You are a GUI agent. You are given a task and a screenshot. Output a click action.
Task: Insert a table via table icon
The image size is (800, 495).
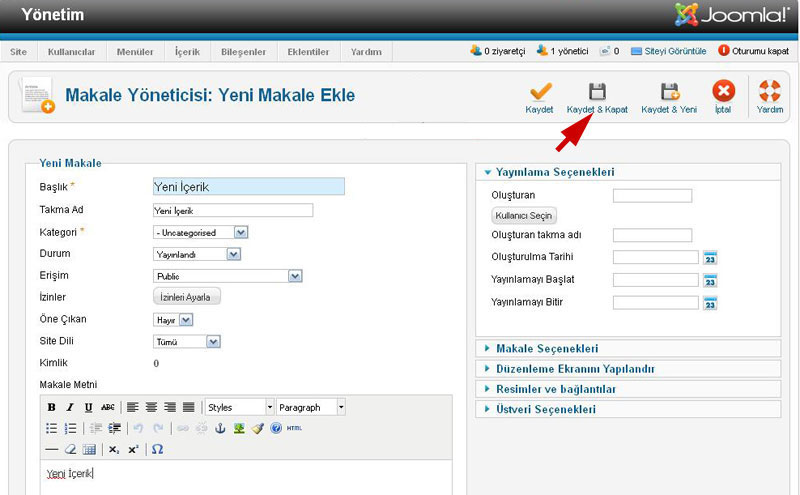pyautogui.click(x=89, y=450)
